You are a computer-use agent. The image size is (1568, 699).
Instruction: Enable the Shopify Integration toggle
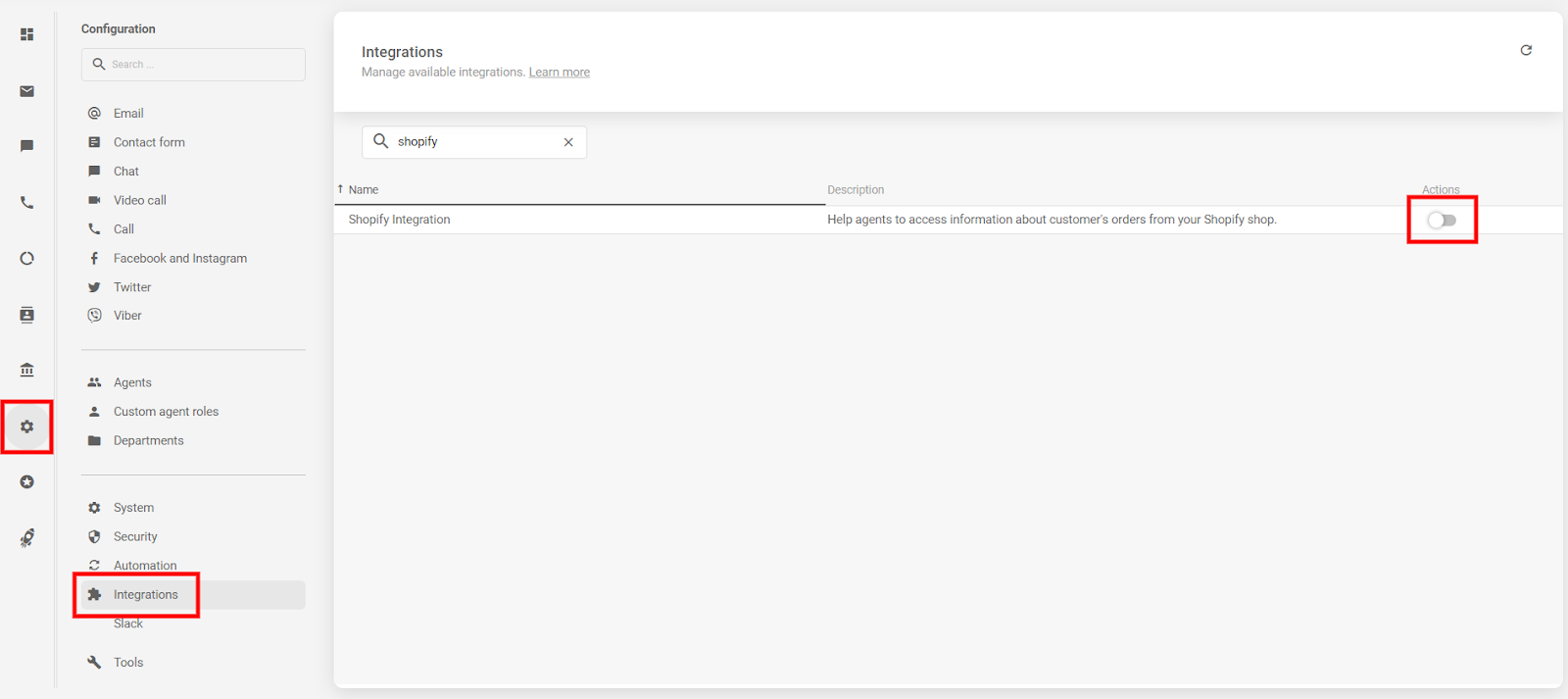pos(1442,220)
